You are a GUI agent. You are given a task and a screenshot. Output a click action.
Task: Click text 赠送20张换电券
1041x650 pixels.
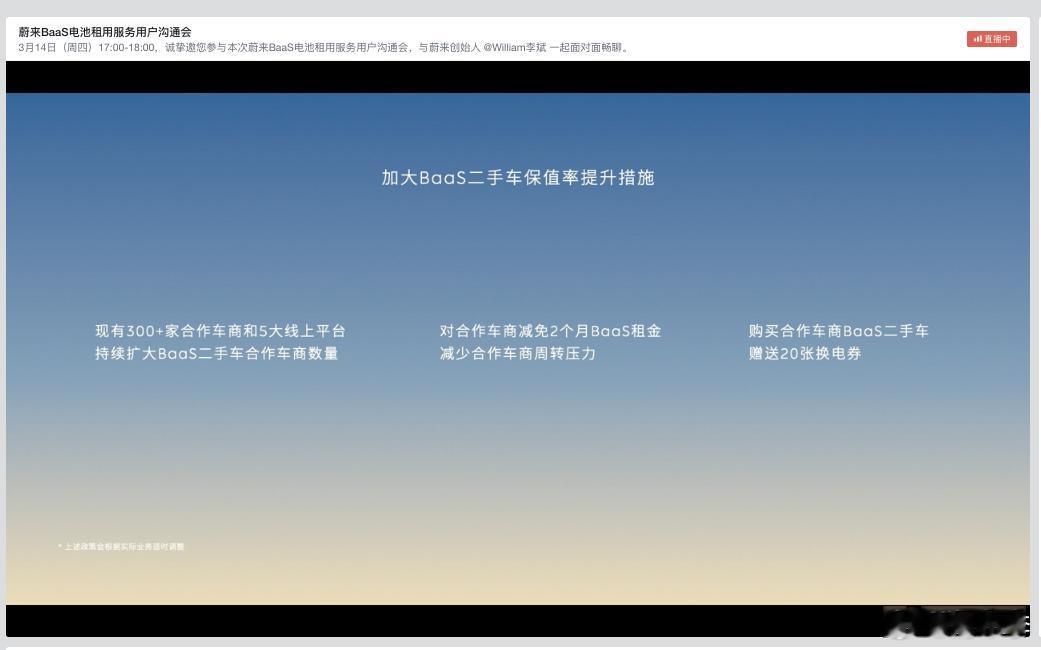(x=805, y=353)
